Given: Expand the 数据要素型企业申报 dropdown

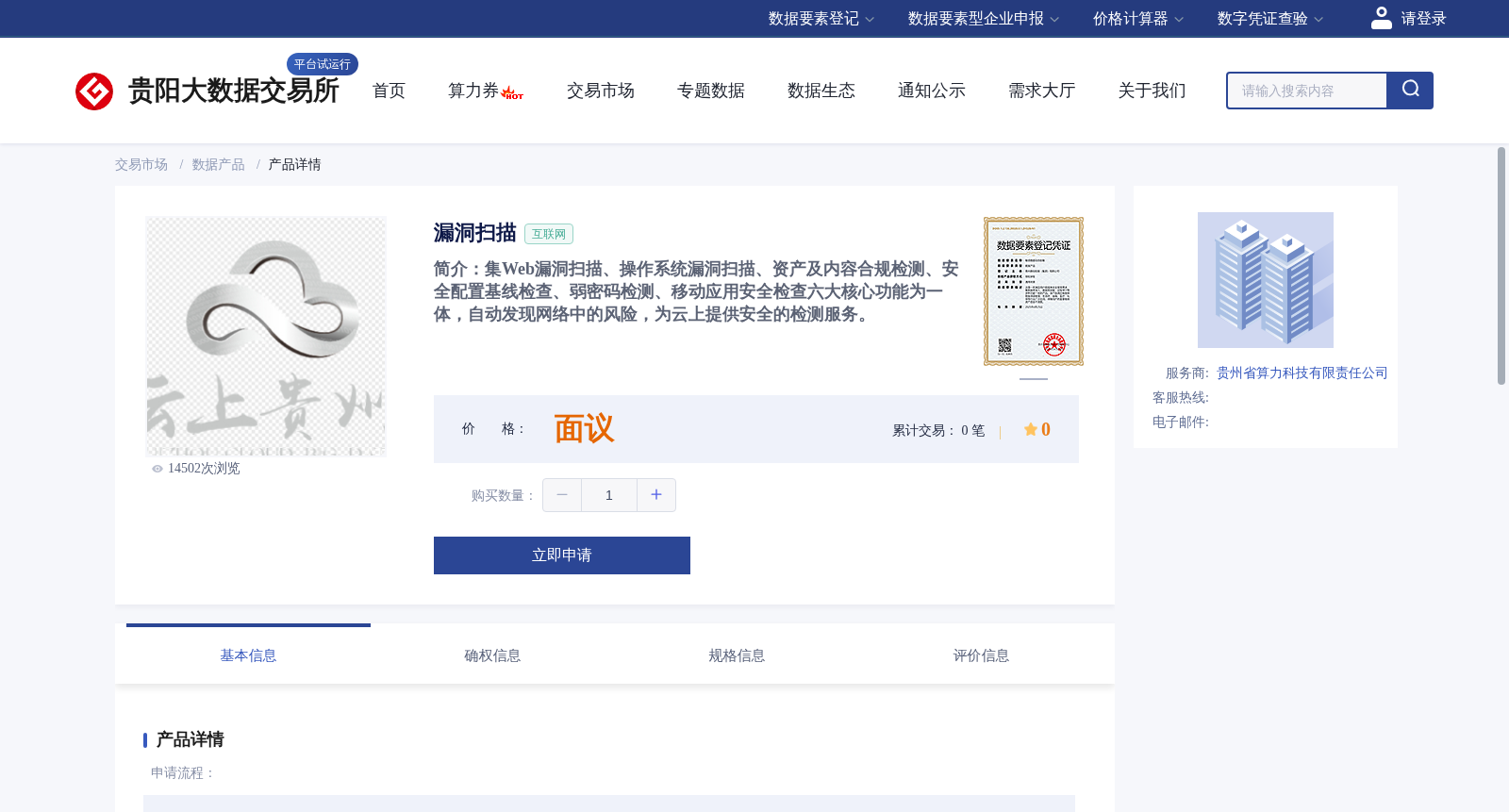Looking at the screenshot, I should coord(984,19).
